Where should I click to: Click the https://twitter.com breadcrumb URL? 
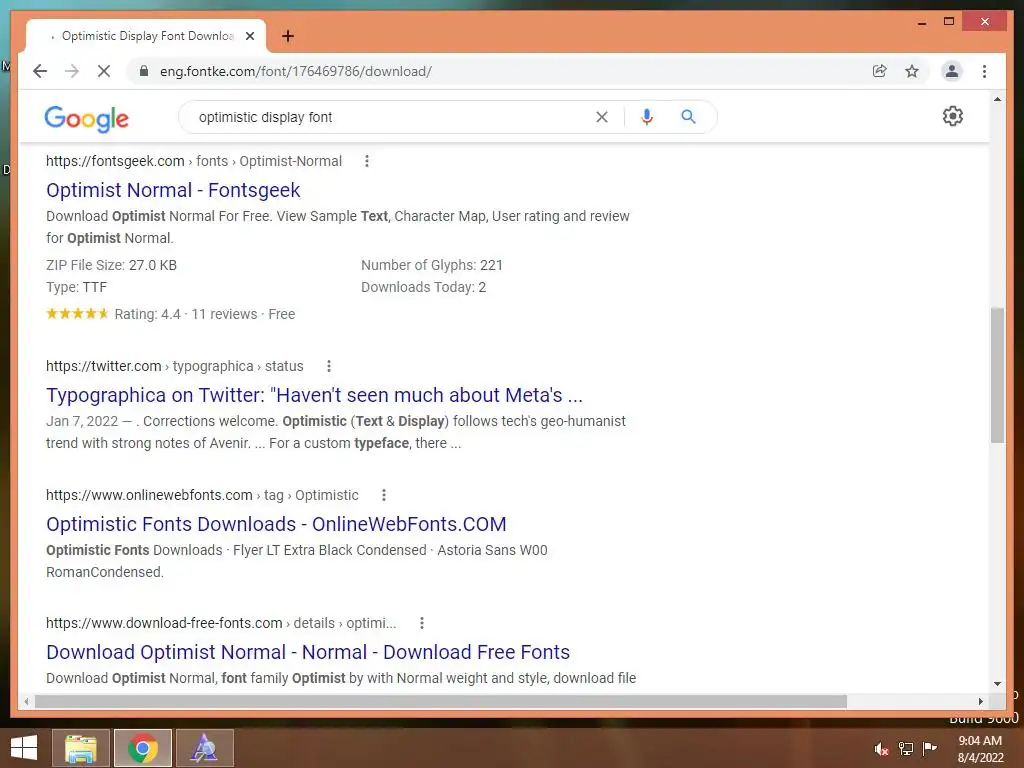coord(103,366)
